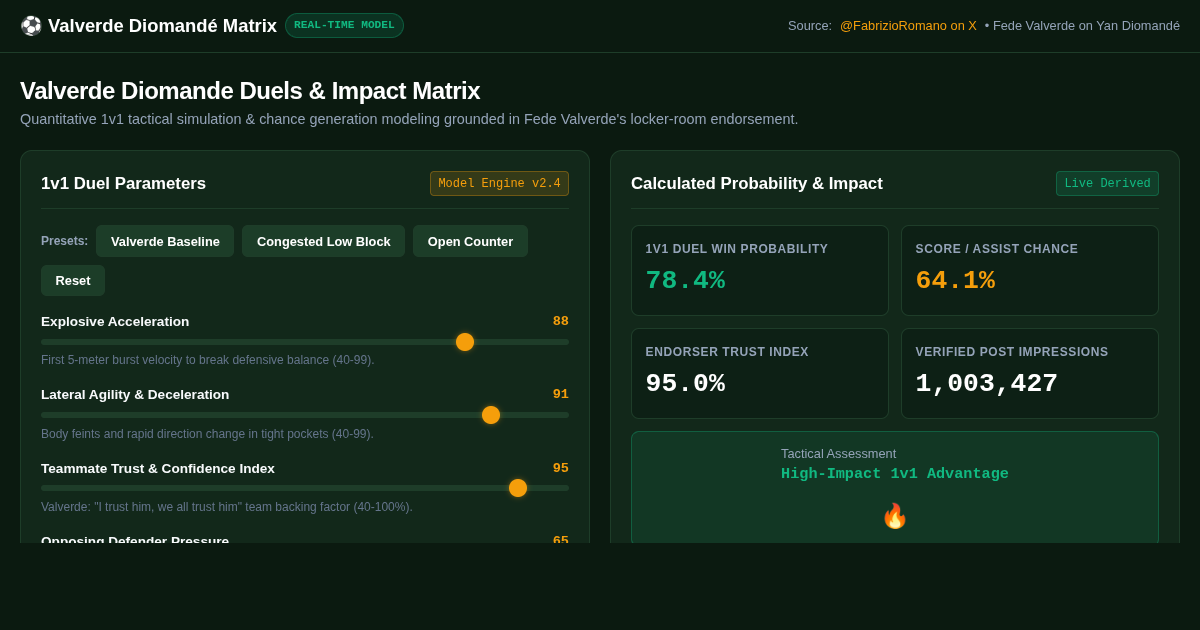This screenshot has width=1200, height=630.
Task: Click the Explosive Acceleration slider handle
Action: (465, 342)
